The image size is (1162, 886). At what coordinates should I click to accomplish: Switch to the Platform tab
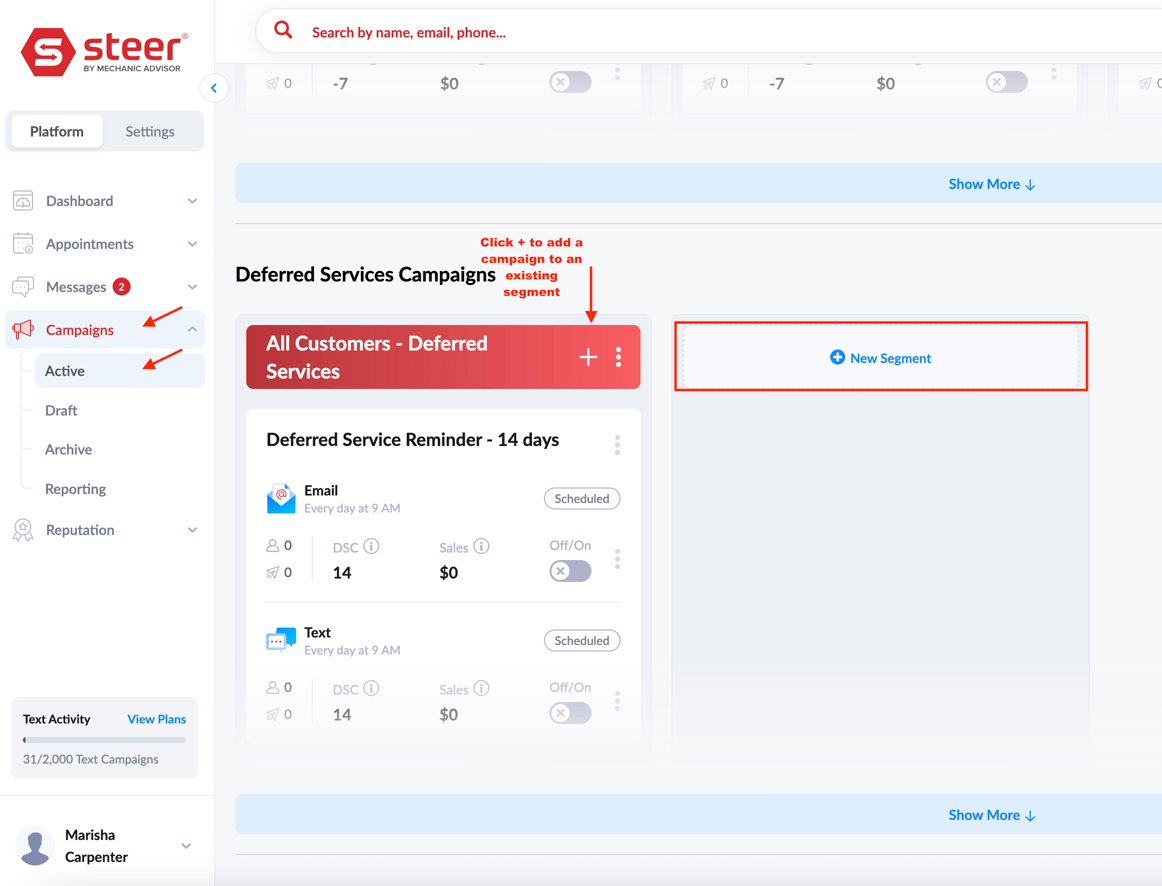point(57,131)
